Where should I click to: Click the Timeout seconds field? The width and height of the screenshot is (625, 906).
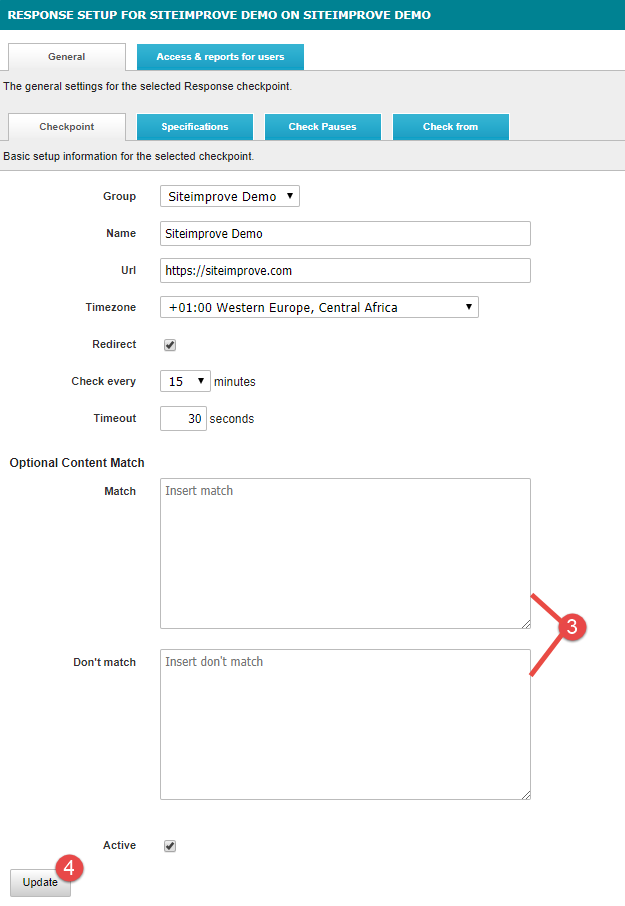coord(183,418)
